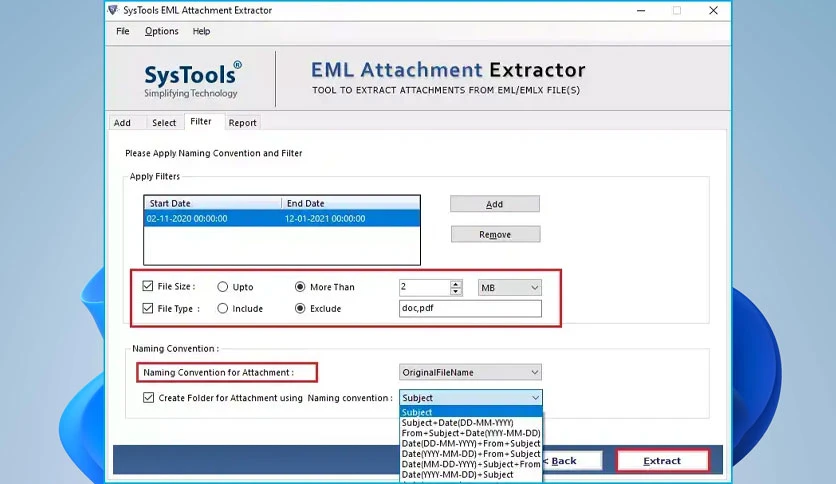Image resolution: width=836 pixels, height=484 pixels.
Task: Click the Add date filter button
Action: (x=495, y=204)
